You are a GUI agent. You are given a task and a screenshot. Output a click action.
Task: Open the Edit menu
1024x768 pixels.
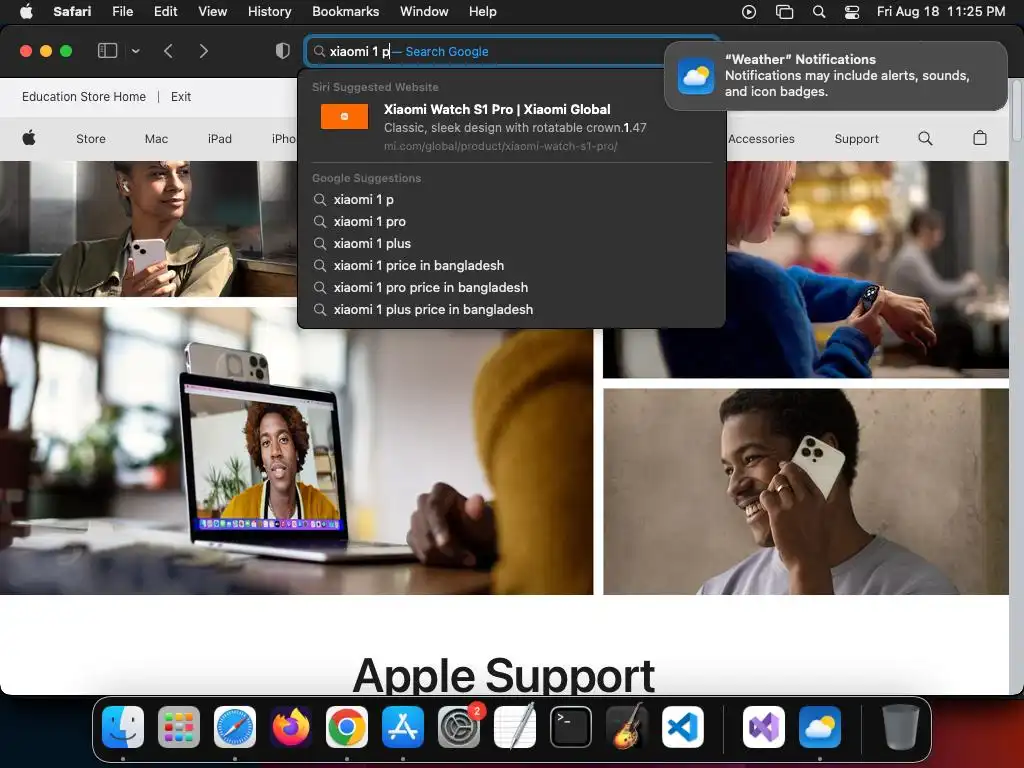pos(165,11)
